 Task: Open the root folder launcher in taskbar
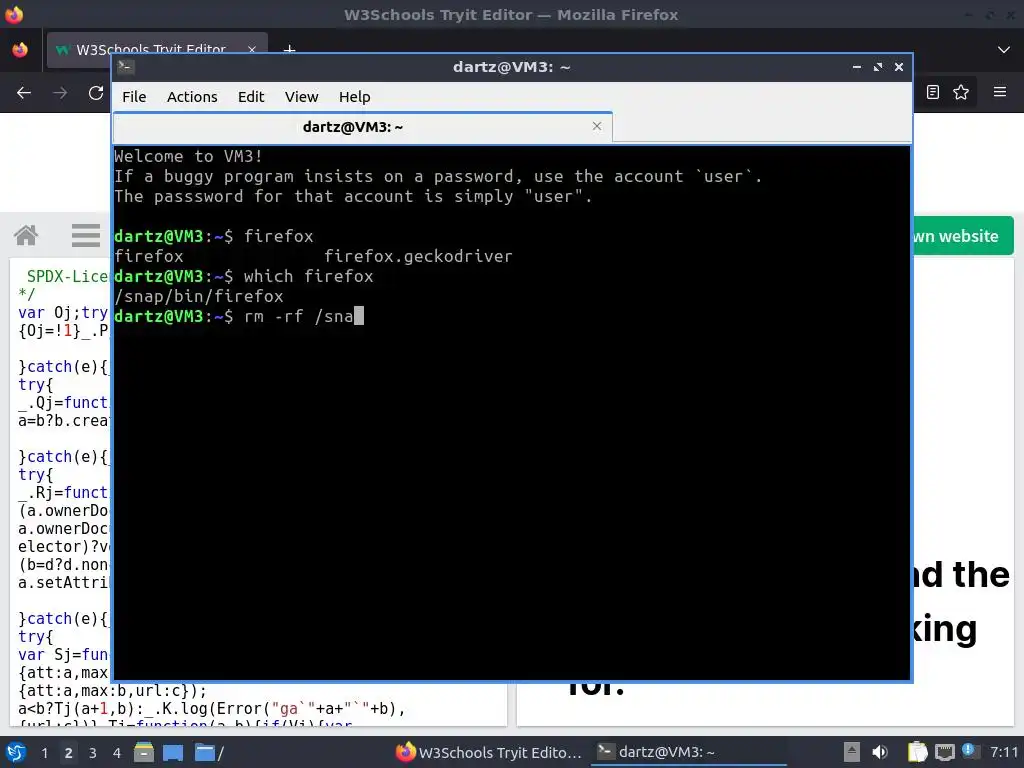point(209,752)
